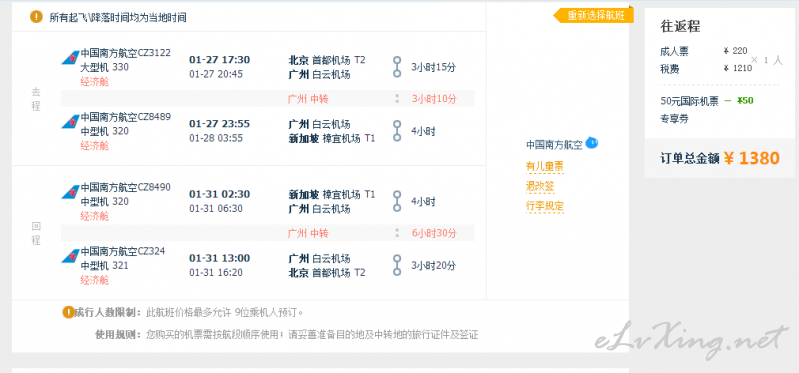Click arrival time 01-27 20:45
The image size is (799, 373).
216,74
